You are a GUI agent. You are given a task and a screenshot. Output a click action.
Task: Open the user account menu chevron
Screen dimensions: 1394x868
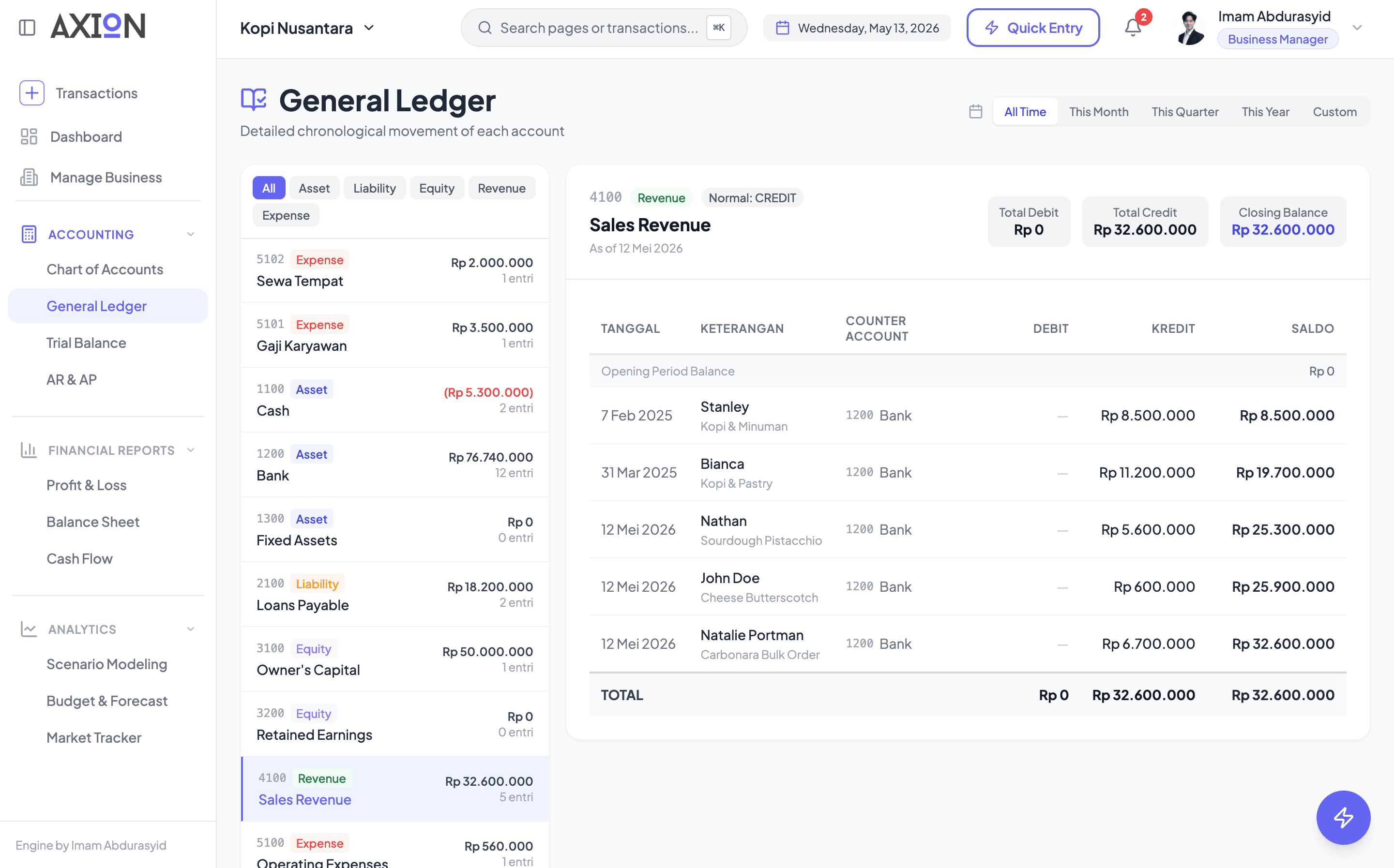[1357, 28]
